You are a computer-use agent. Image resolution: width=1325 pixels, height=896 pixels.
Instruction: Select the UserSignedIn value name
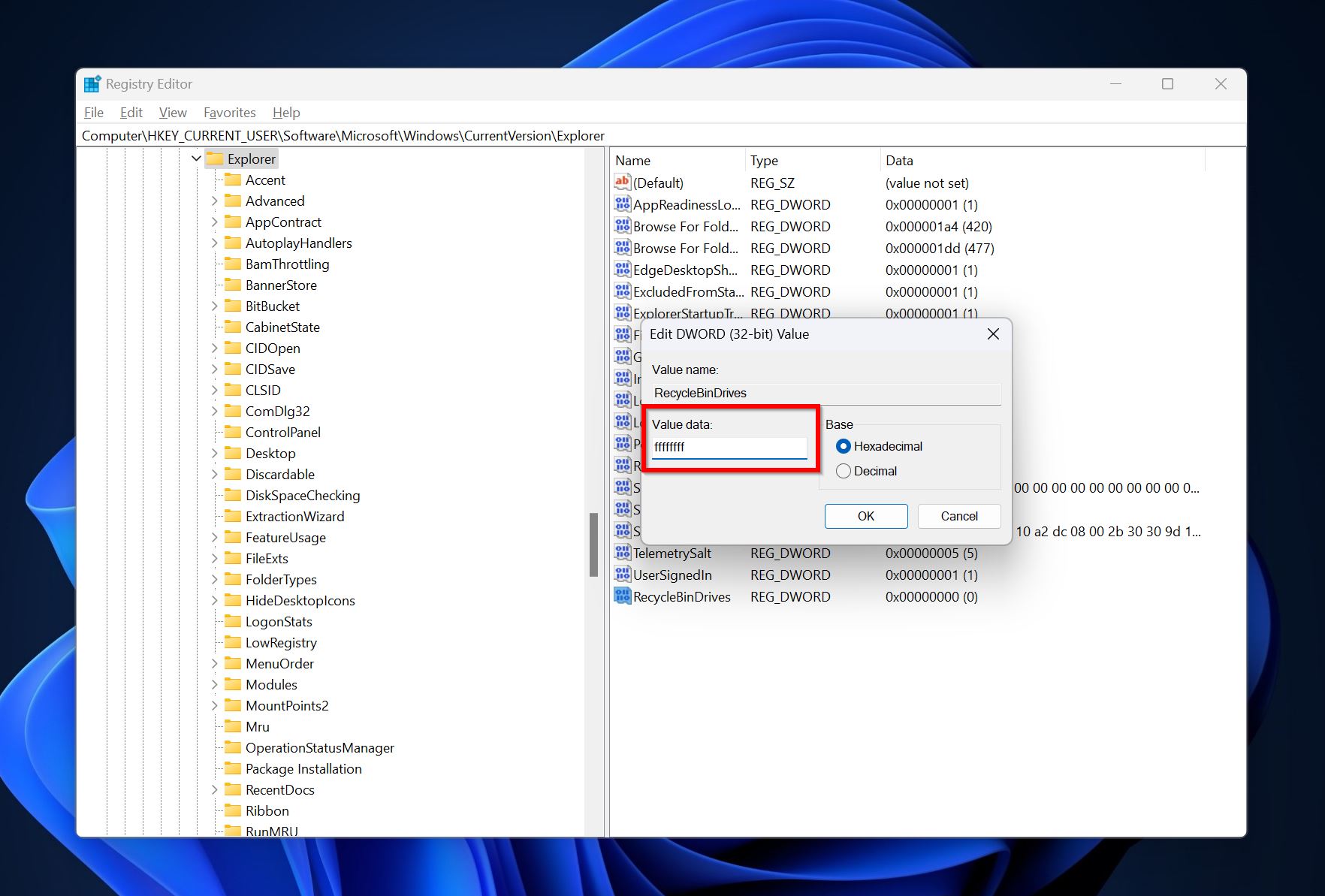(672, 575)
